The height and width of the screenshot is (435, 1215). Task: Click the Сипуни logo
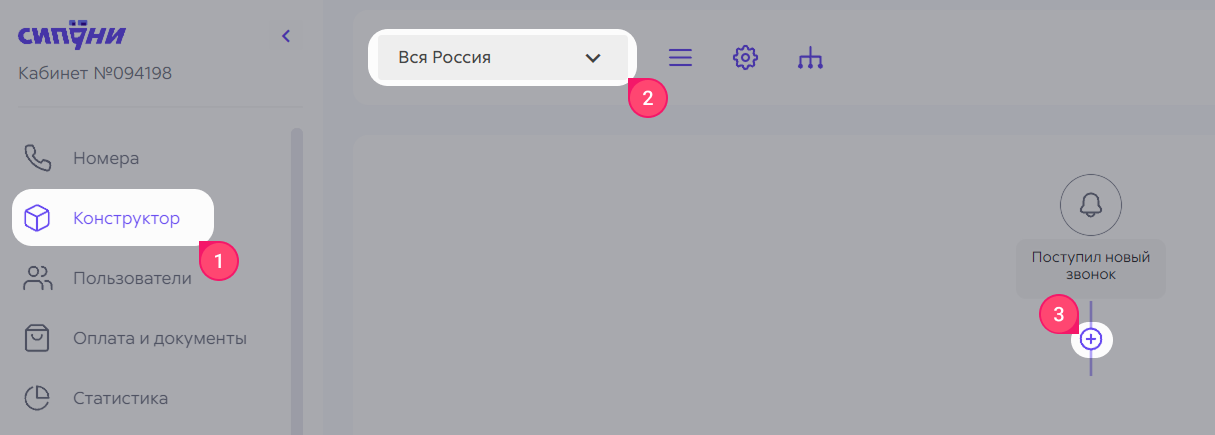(71, 36)
